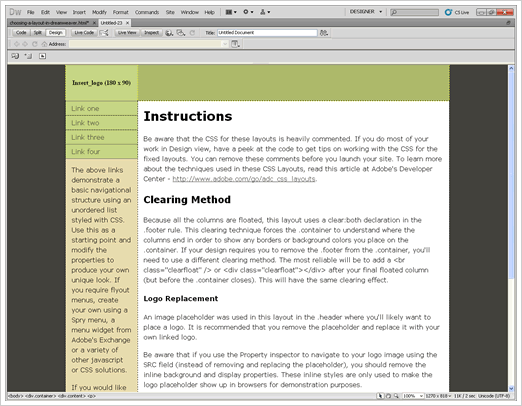Select the Hand tool in status bar

[x=388, y=396]
